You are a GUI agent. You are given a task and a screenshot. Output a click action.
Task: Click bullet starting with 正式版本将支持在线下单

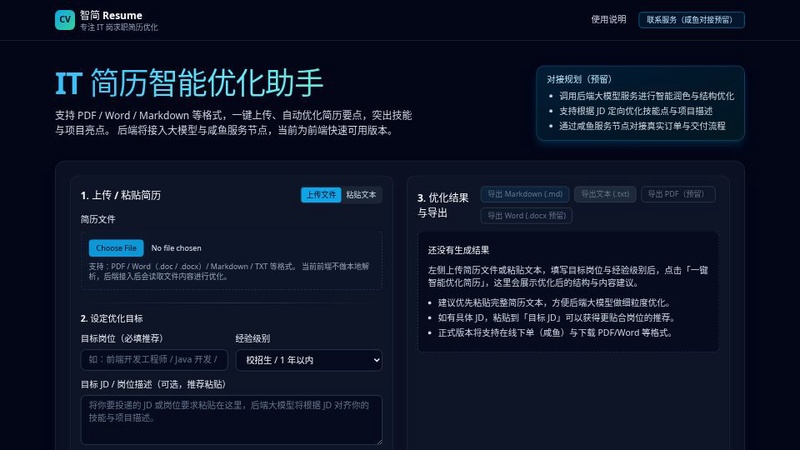557,333
